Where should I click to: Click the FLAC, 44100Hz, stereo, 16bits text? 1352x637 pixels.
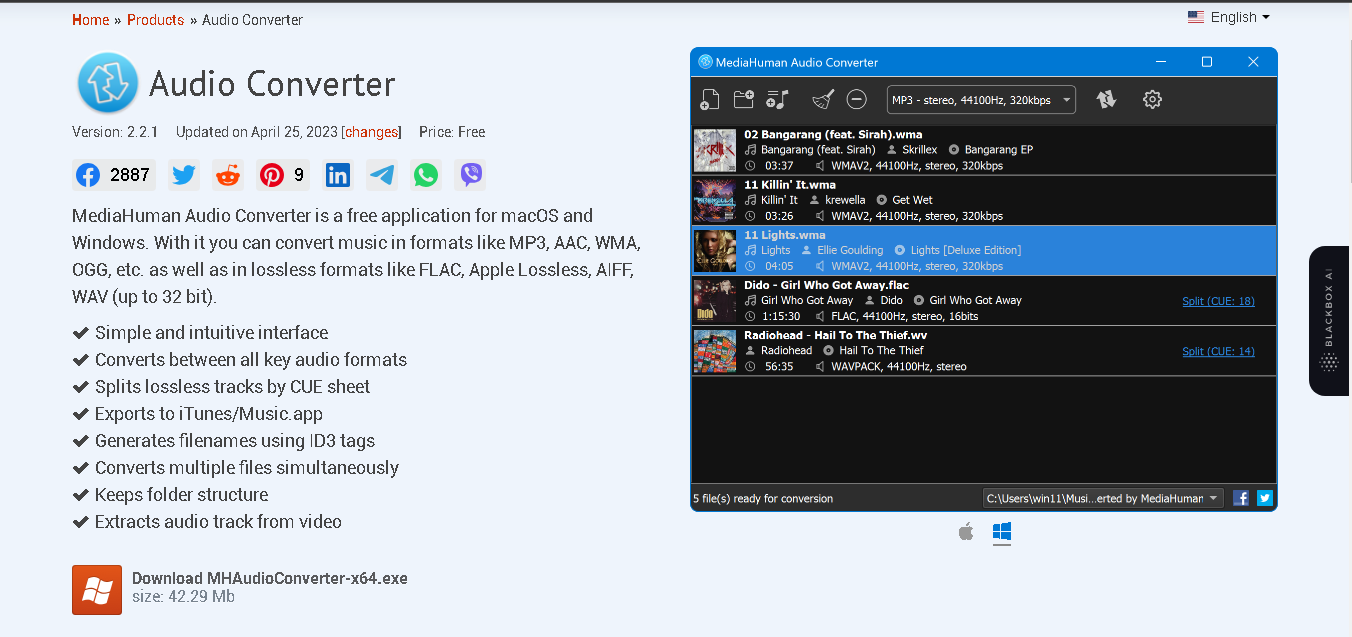904,316
